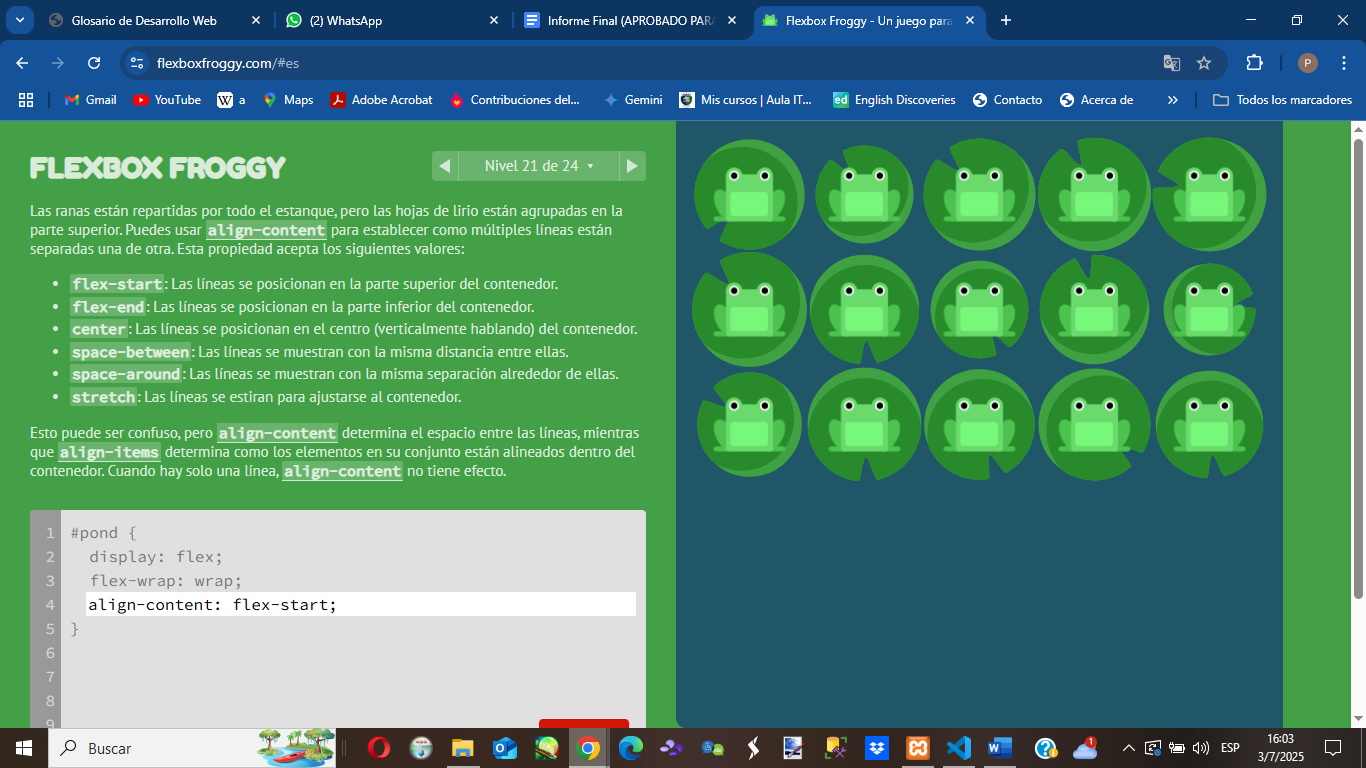
Task: Click the address bar URL flexboxfroggy.com
Action: pyautogui.click(x=228, y=63)
